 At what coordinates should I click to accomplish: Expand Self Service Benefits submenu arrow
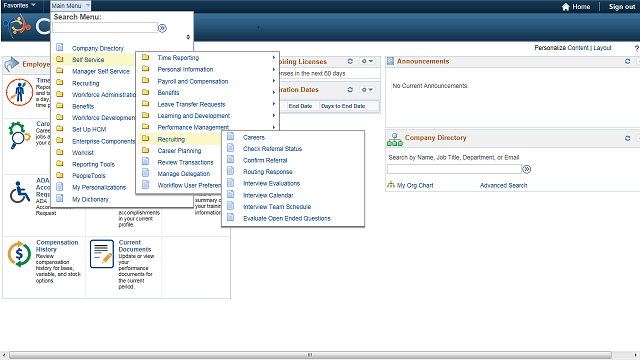(273, 93)
